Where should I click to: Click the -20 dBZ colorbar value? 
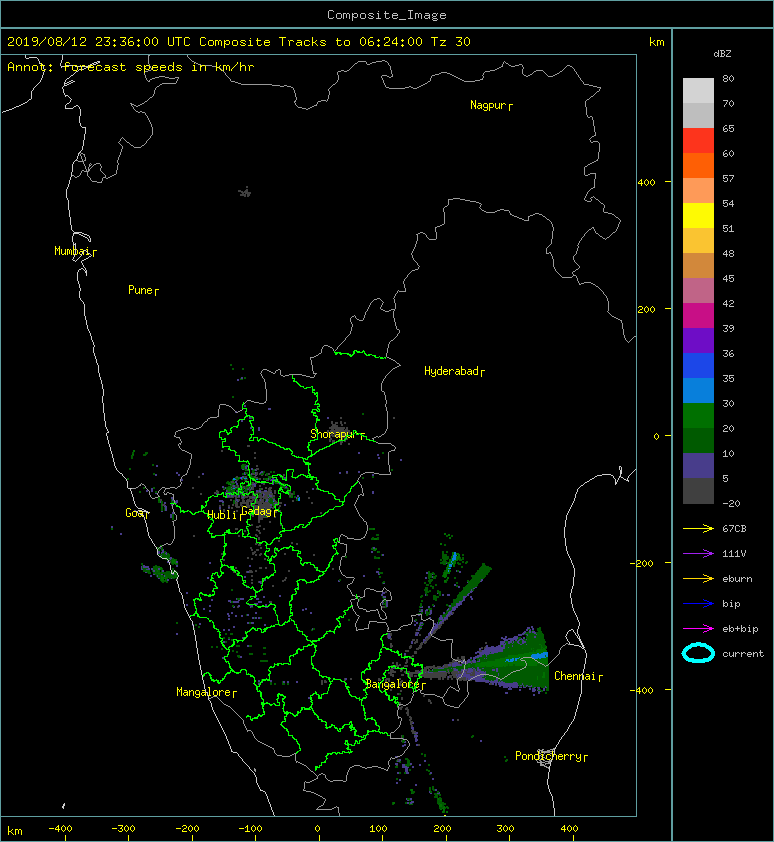(x=732, y=503)
